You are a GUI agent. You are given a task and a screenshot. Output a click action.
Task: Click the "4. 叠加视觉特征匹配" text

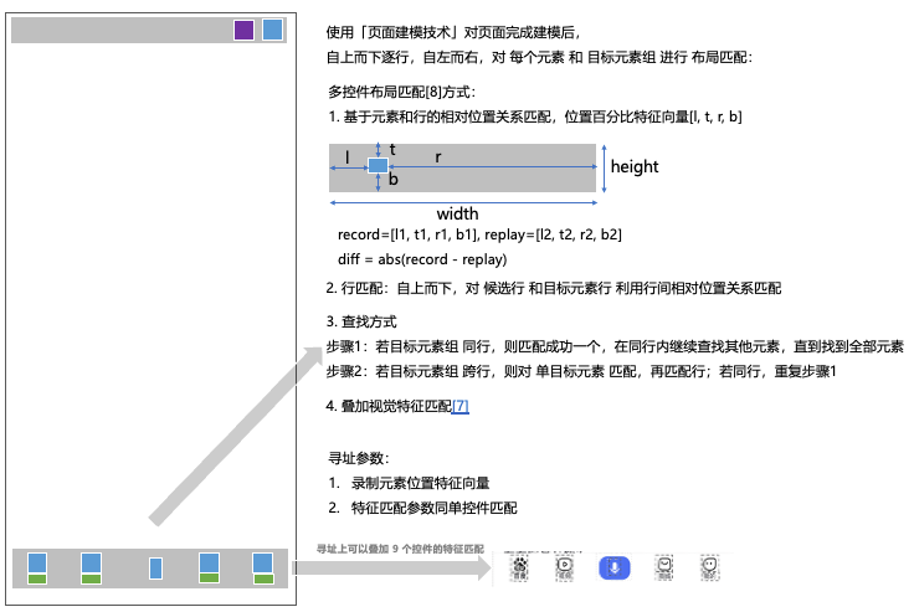[389, 406]
